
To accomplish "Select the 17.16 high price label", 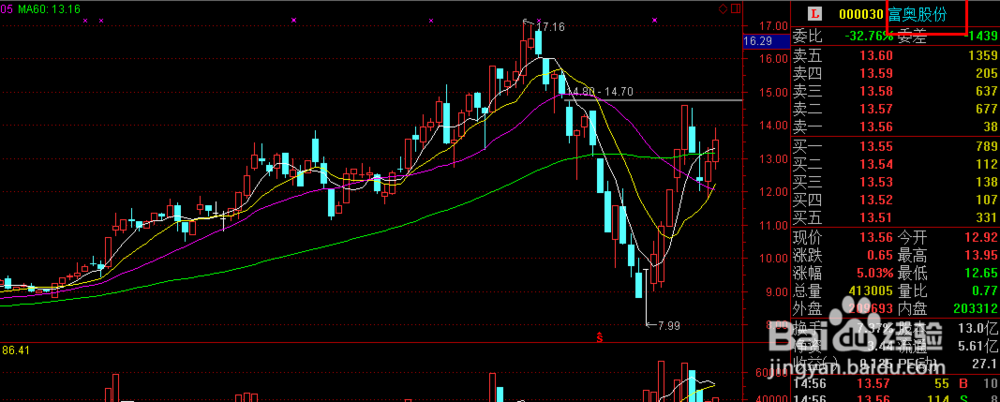I will click(x=551, y=27).
